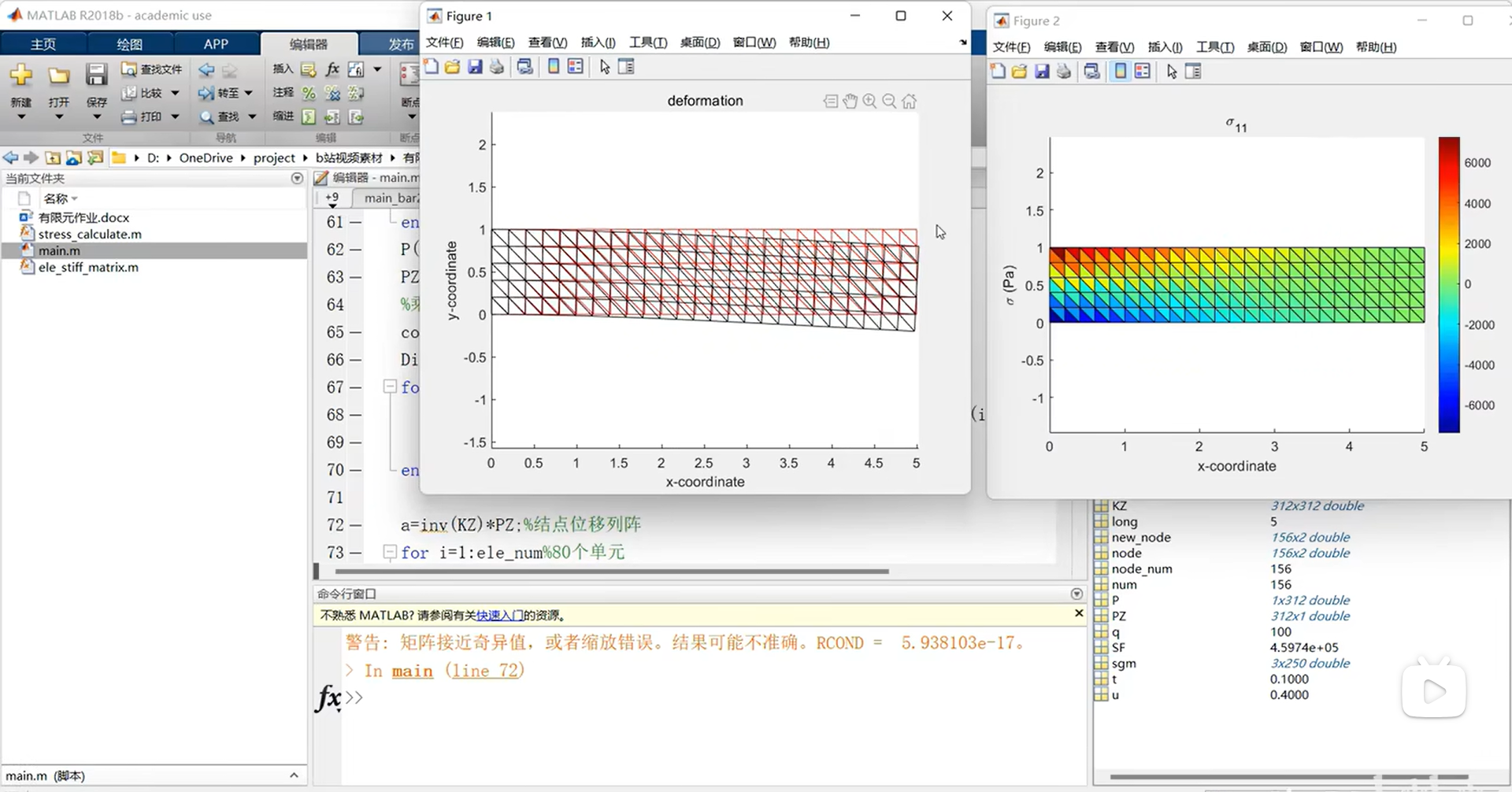The width and height of the screenshot is (1512, 792).
Task: Click the print icon in Figure 2 toolbar
Action: (1064, 72)
